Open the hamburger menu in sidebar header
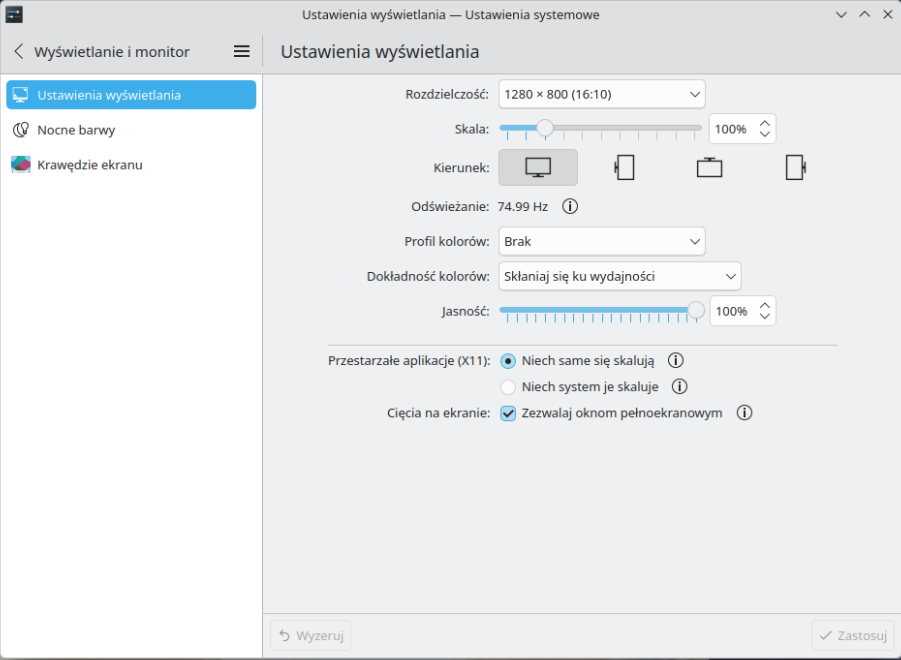 click(x=241, y=52)
